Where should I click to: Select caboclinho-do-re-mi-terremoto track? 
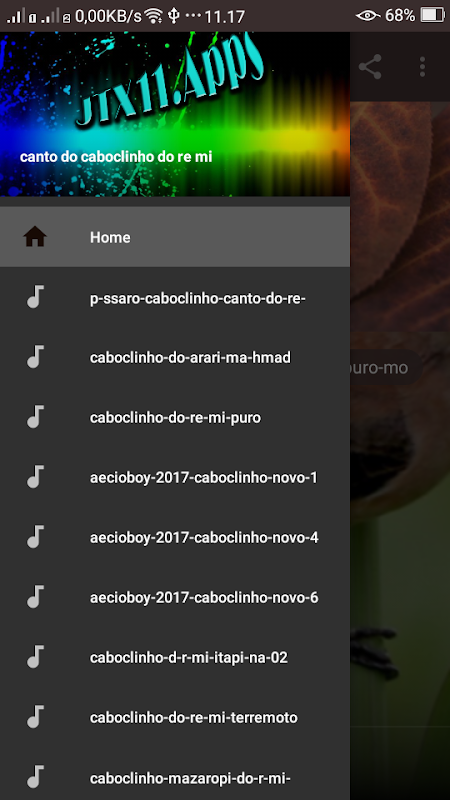[x=175, y=717]
